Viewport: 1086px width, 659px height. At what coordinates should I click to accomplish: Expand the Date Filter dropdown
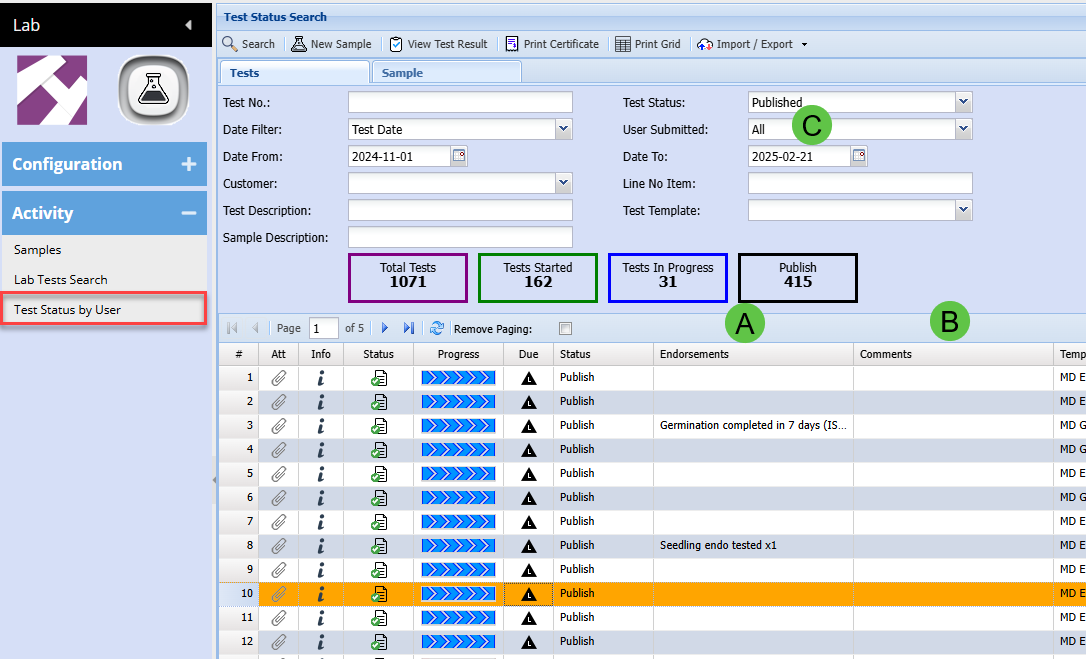tap(563, 129)
